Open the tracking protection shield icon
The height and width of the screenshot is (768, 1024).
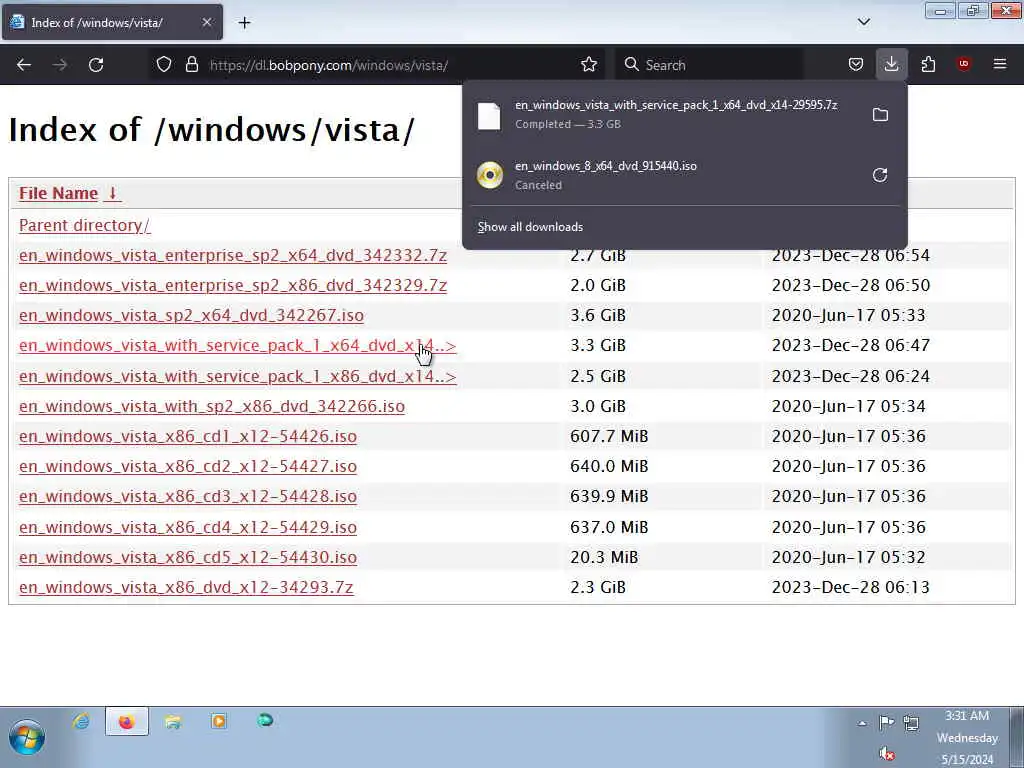point(164,65)
